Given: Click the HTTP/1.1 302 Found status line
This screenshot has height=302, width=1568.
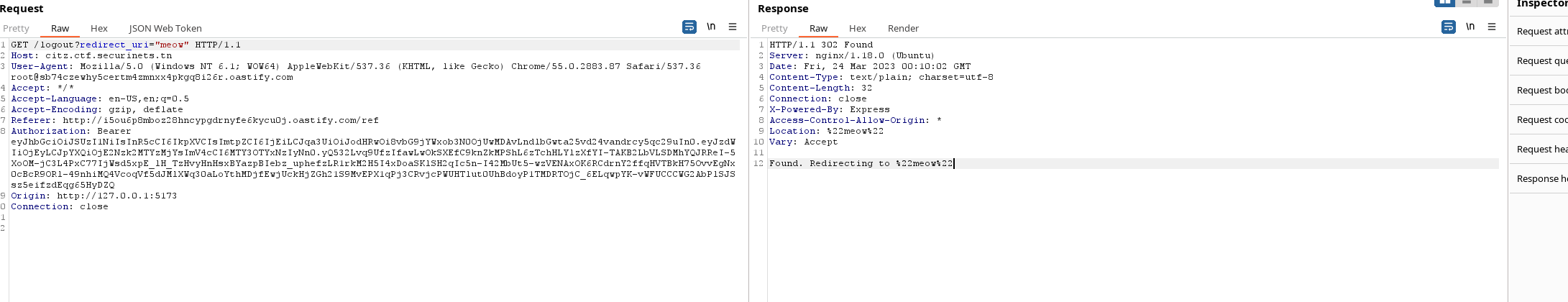Looking at the screenshot, I should pos(821,45).
